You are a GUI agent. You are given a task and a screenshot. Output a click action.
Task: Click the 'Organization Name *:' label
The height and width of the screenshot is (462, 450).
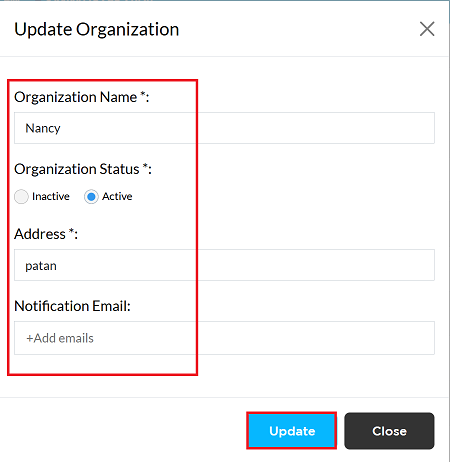(82, 97)
